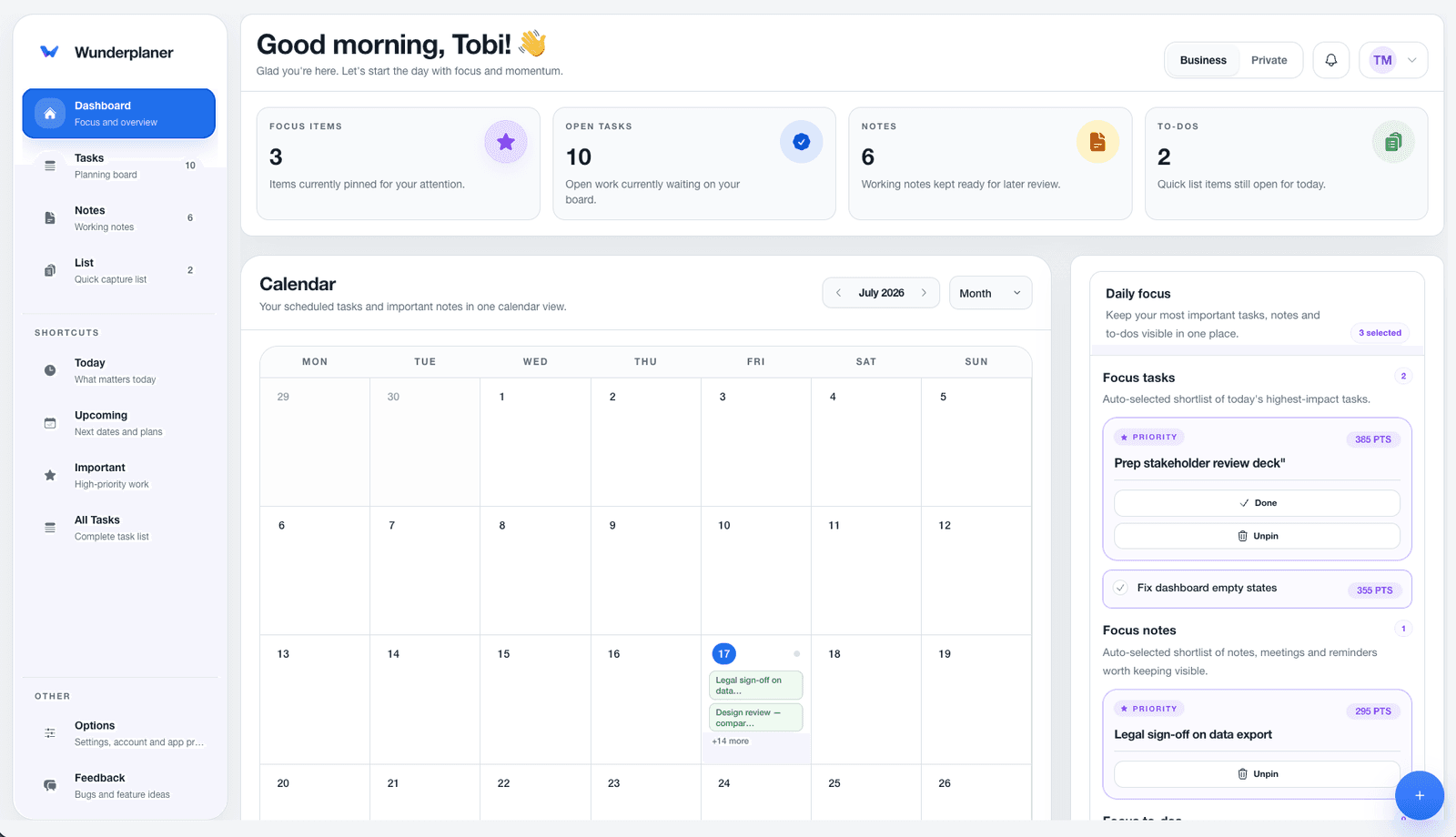Screen dimensions: 1456x837
Task: Click the Focus notes heading
Action: click(x=1139, y=630)
